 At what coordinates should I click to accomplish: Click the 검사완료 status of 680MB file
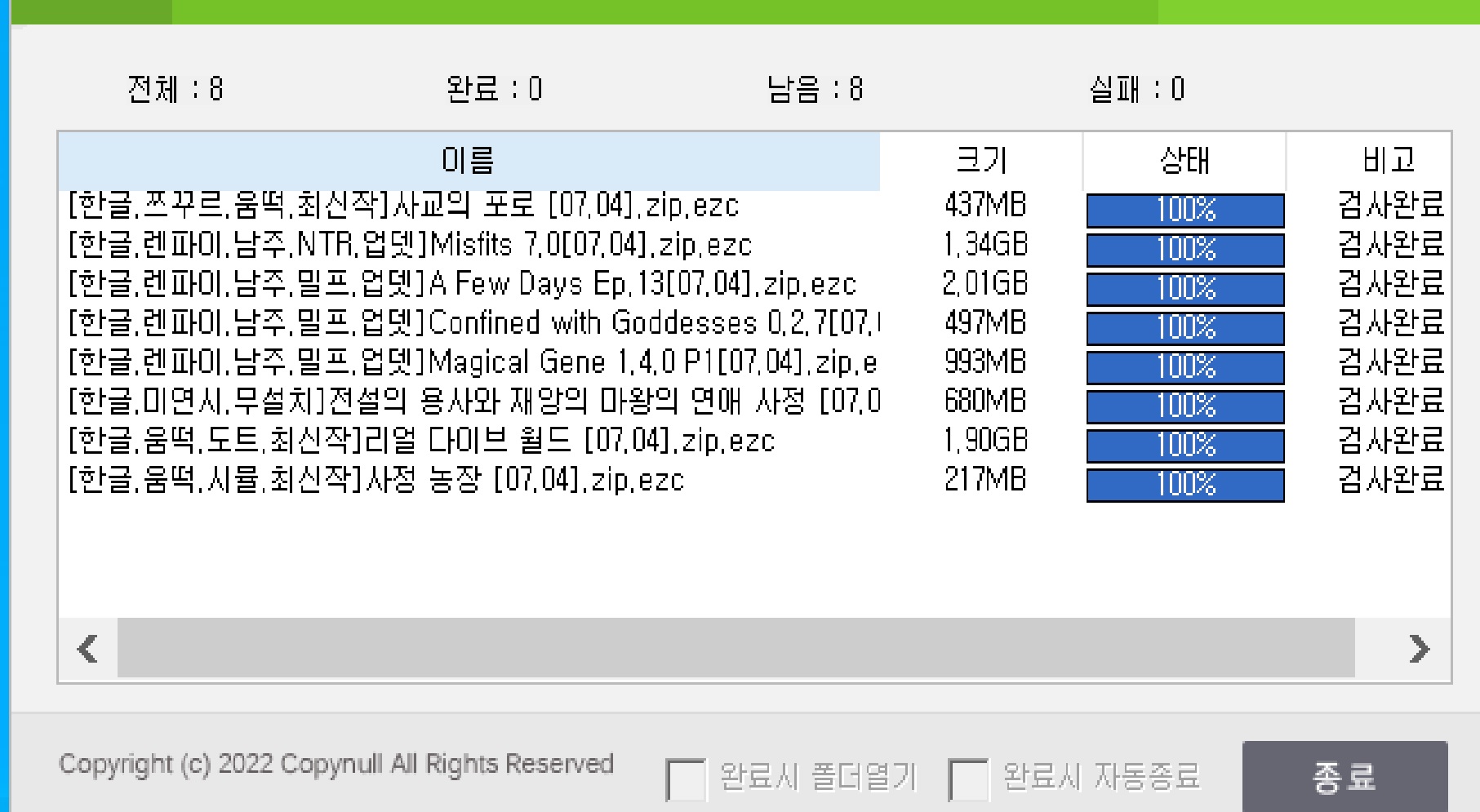[1390, 402]
